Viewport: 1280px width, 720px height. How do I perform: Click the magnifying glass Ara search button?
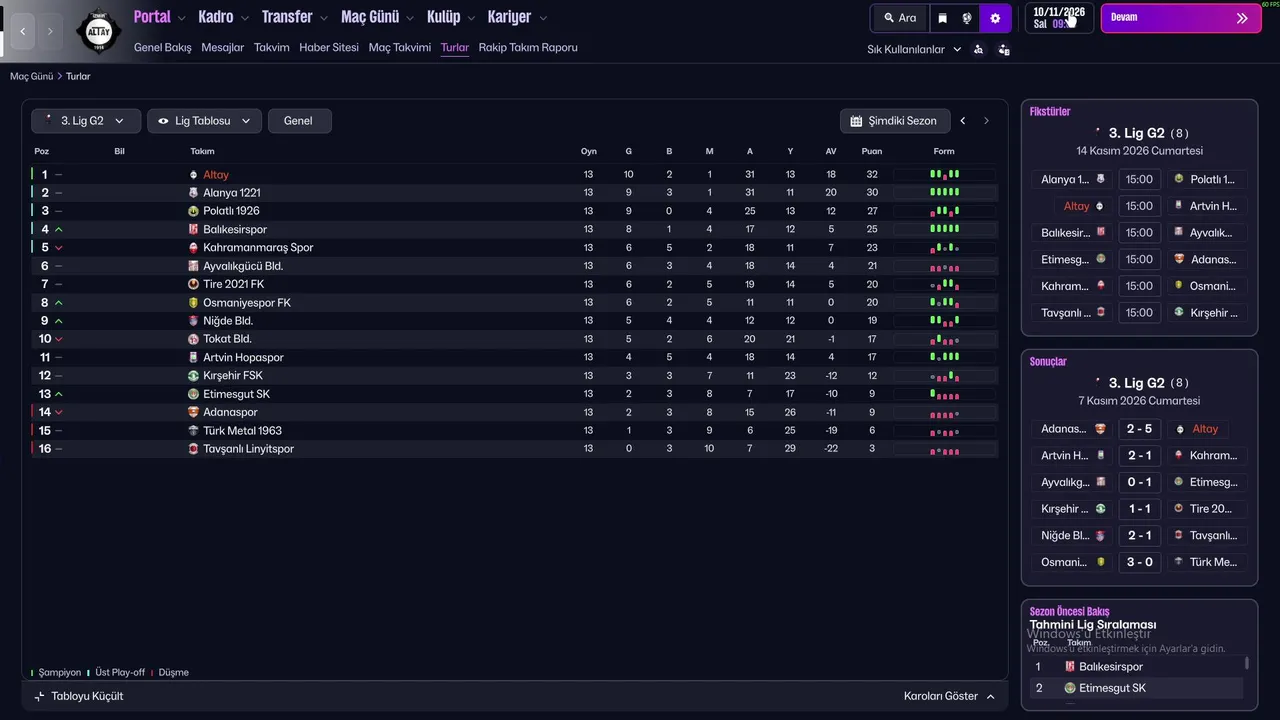point(900,18)
